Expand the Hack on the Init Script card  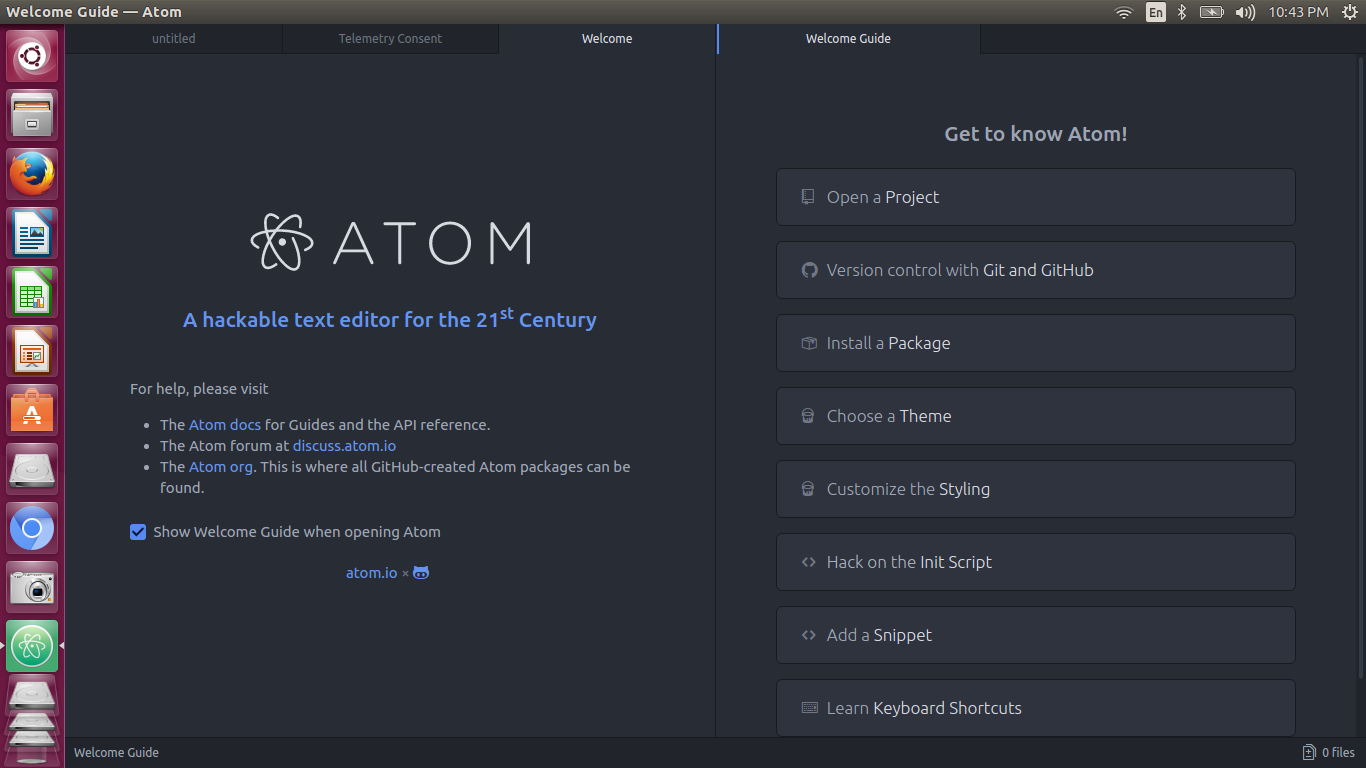coord(1035,562)
